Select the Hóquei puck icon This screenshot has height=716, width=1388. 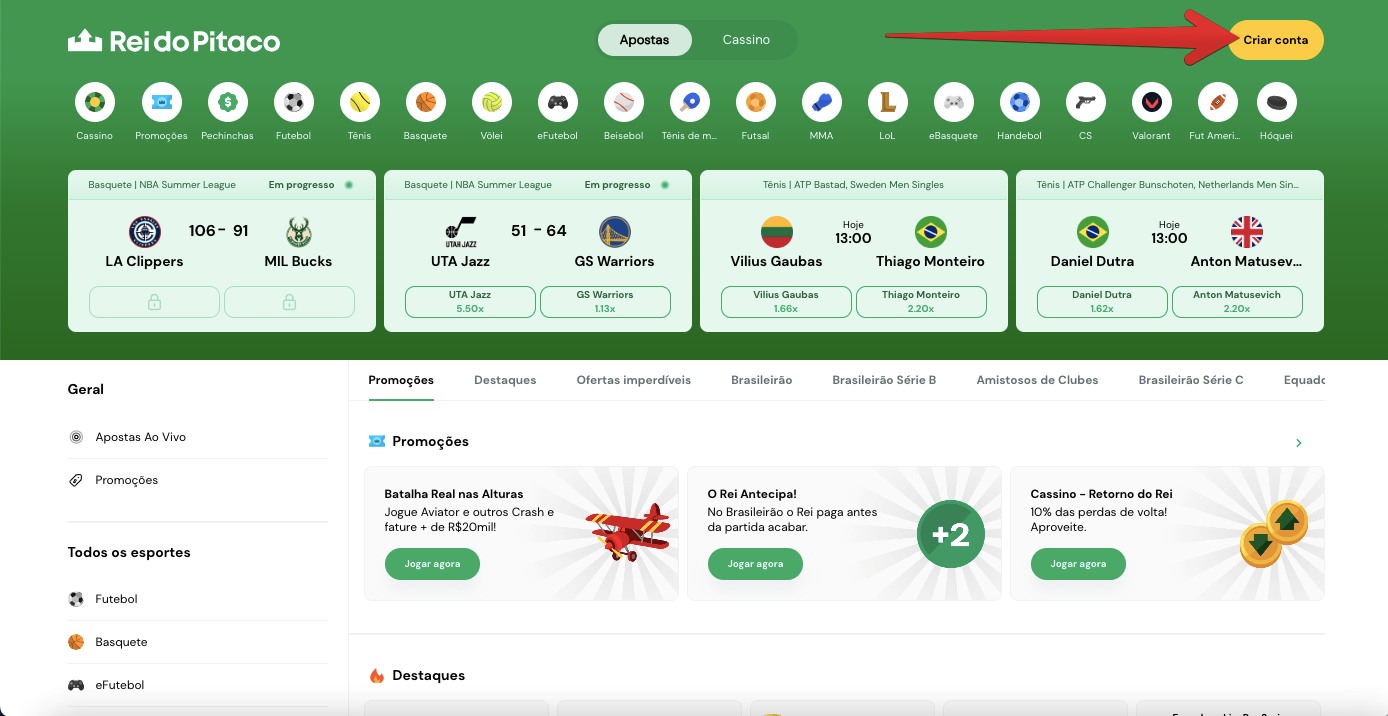(x=1277, y=102)
